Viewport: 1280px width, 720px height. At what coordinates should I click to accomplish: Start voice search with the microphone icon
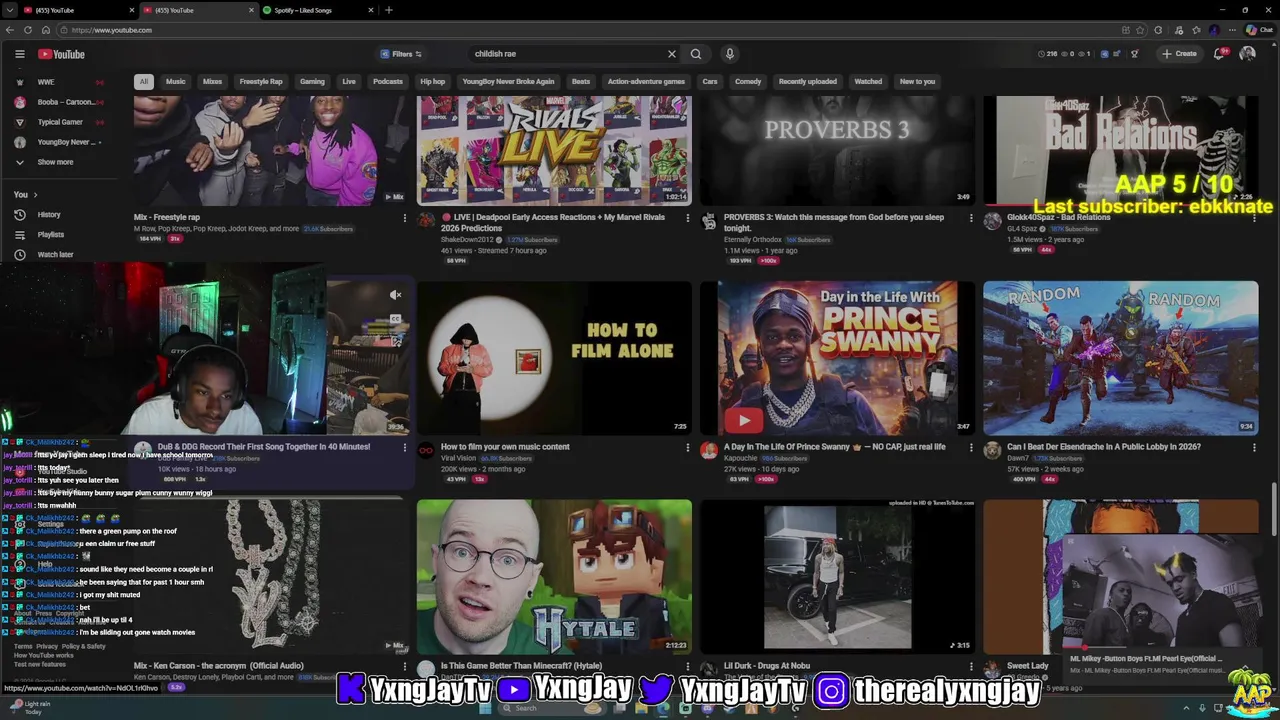729,54
